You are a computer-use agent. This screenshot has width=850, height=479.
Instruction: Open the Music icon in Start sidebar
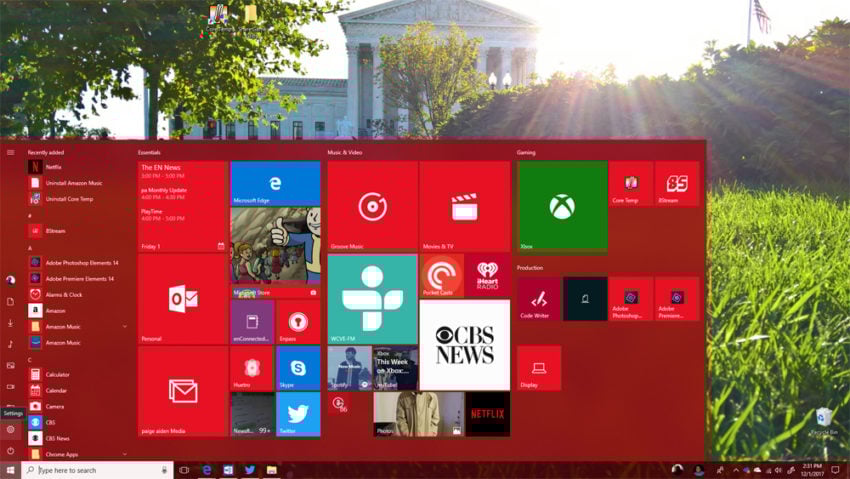pos(10,344)
